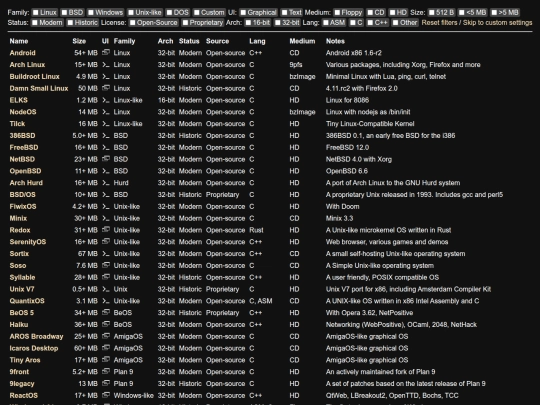Check the 32-bit arch filter

pos(278,23)
